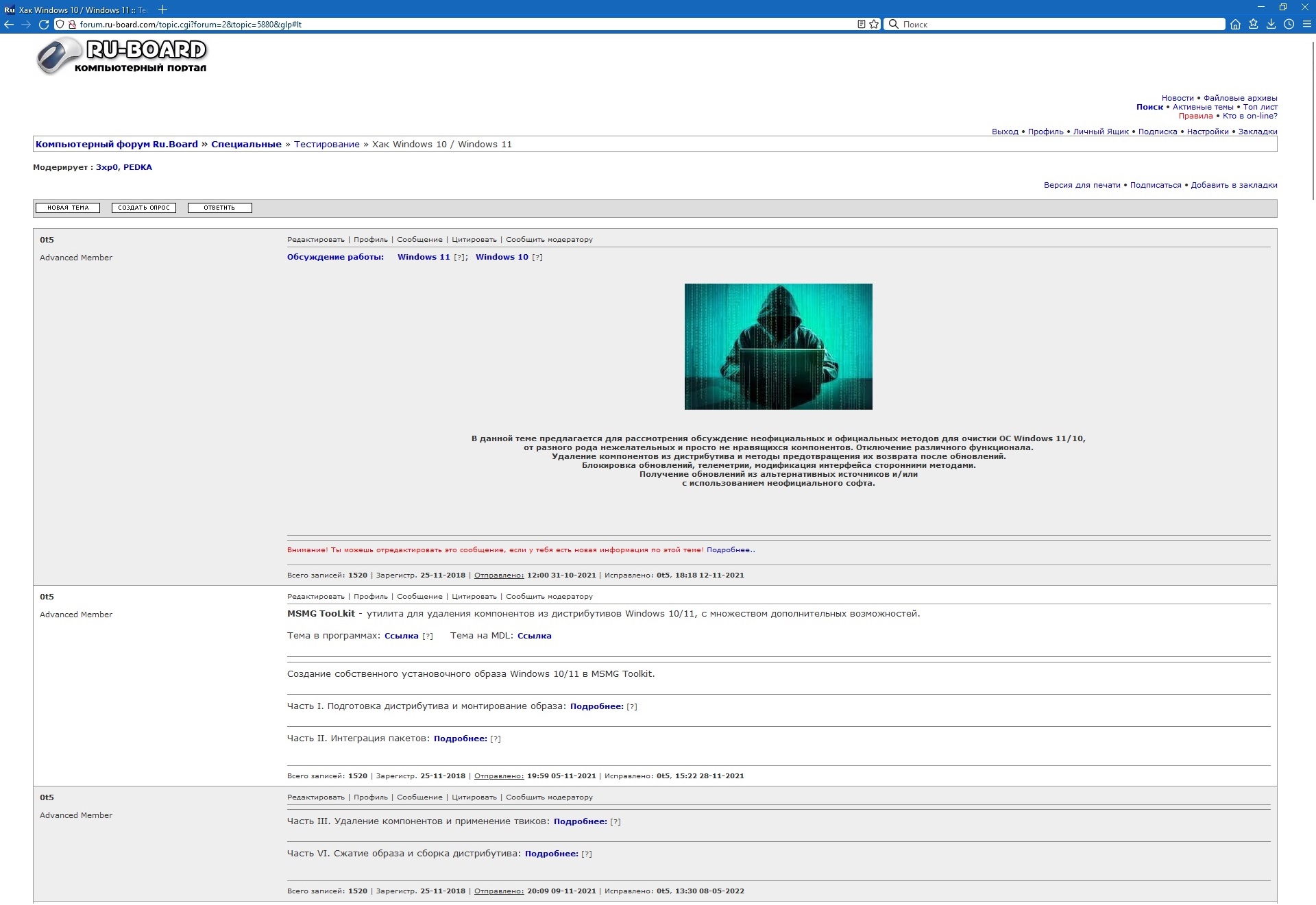Show bookmarks menu icon in toolbar
The image size is (1316, 905).
point(1253,24)
